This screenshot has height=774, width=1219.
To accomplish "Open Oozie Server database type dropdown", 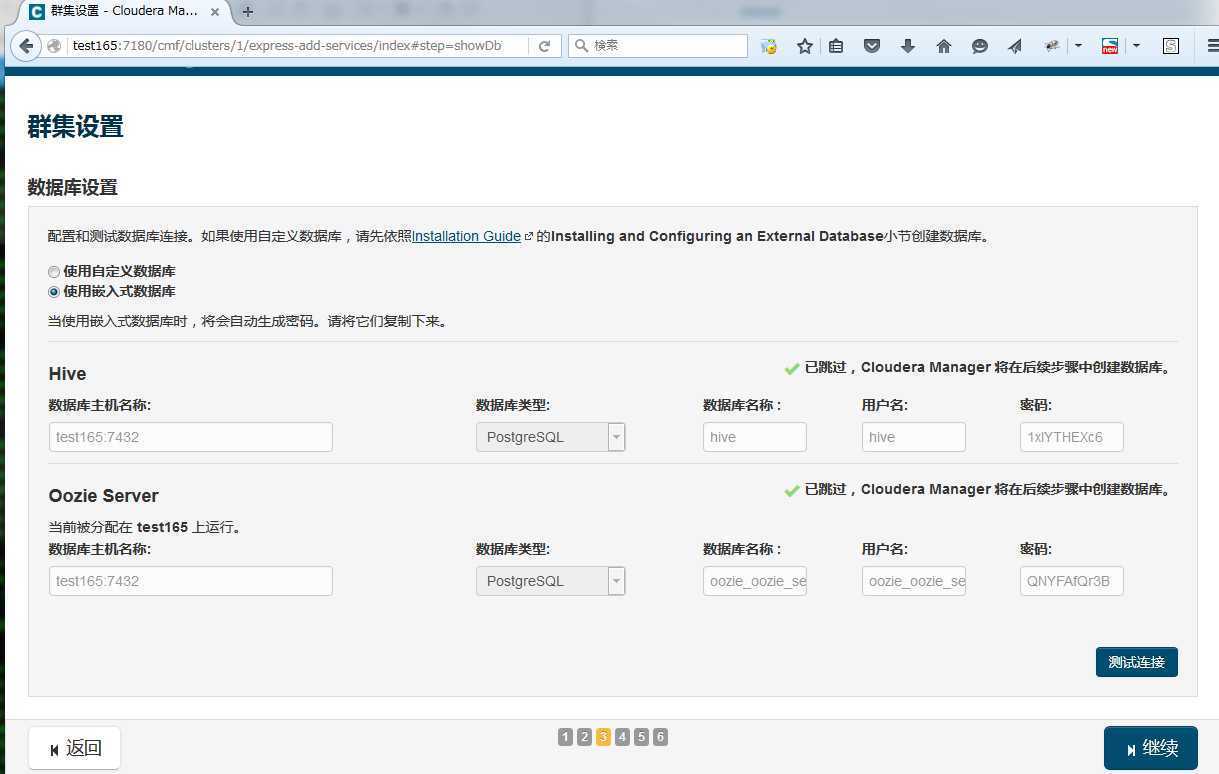I will pyautogui.click(x=550, y=581).
